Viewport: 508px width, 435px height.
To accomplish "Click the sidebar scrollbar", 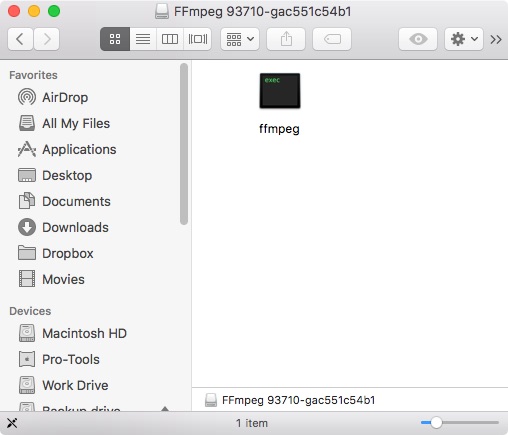I will (184, 144).
